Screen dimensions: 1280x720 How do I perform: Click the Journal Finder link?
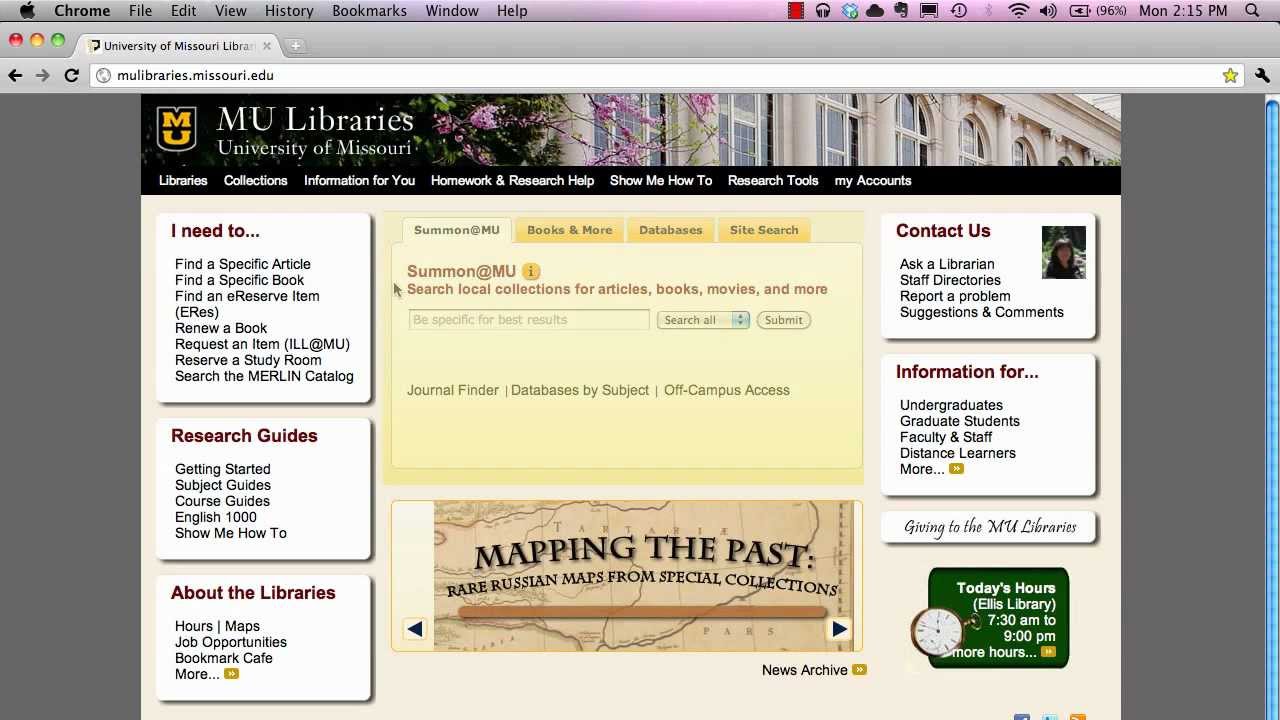click(453, 390)
